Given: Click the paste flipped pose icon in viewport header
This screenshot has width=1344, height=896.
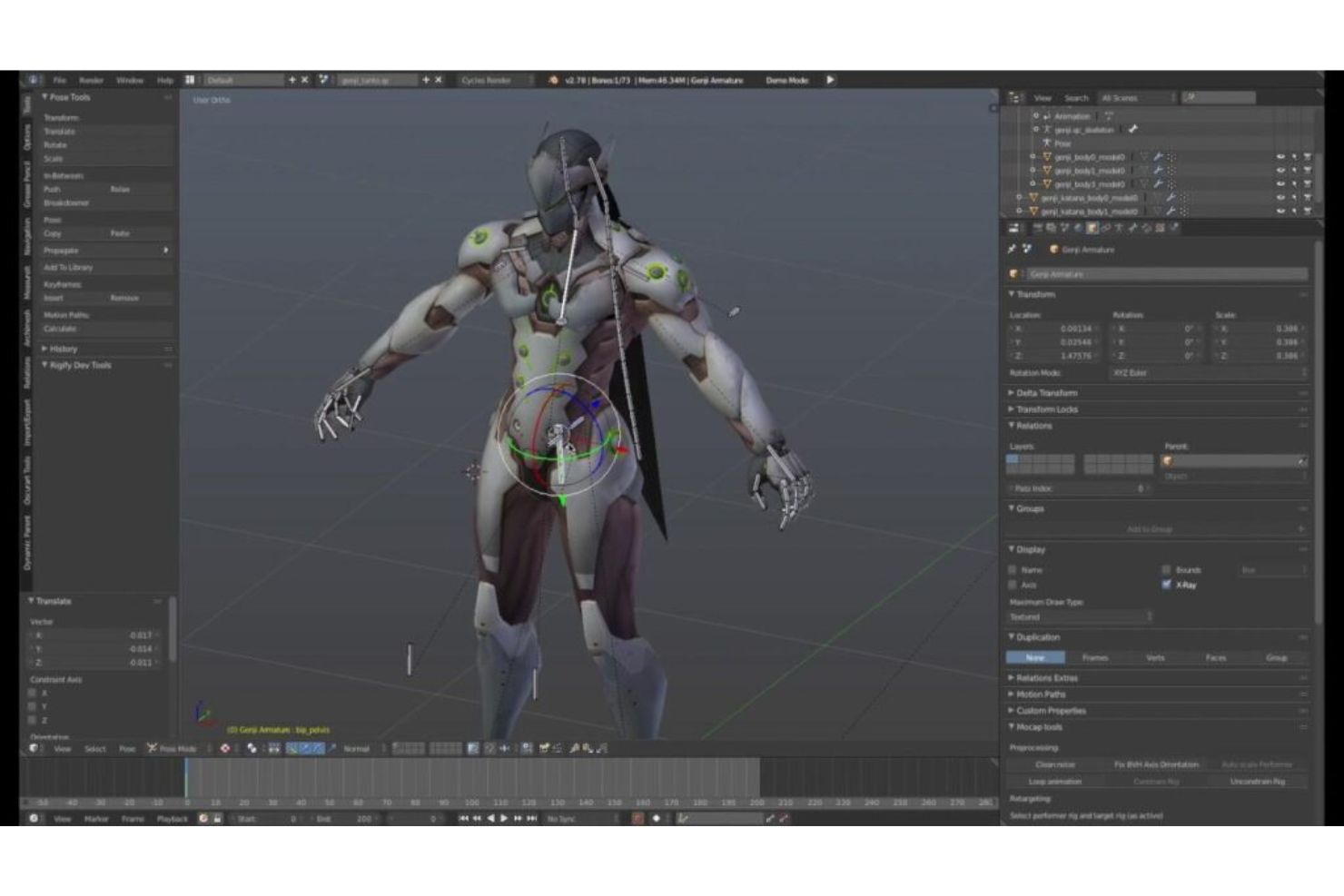Looking at the screenshot, I should pos(601,748).
